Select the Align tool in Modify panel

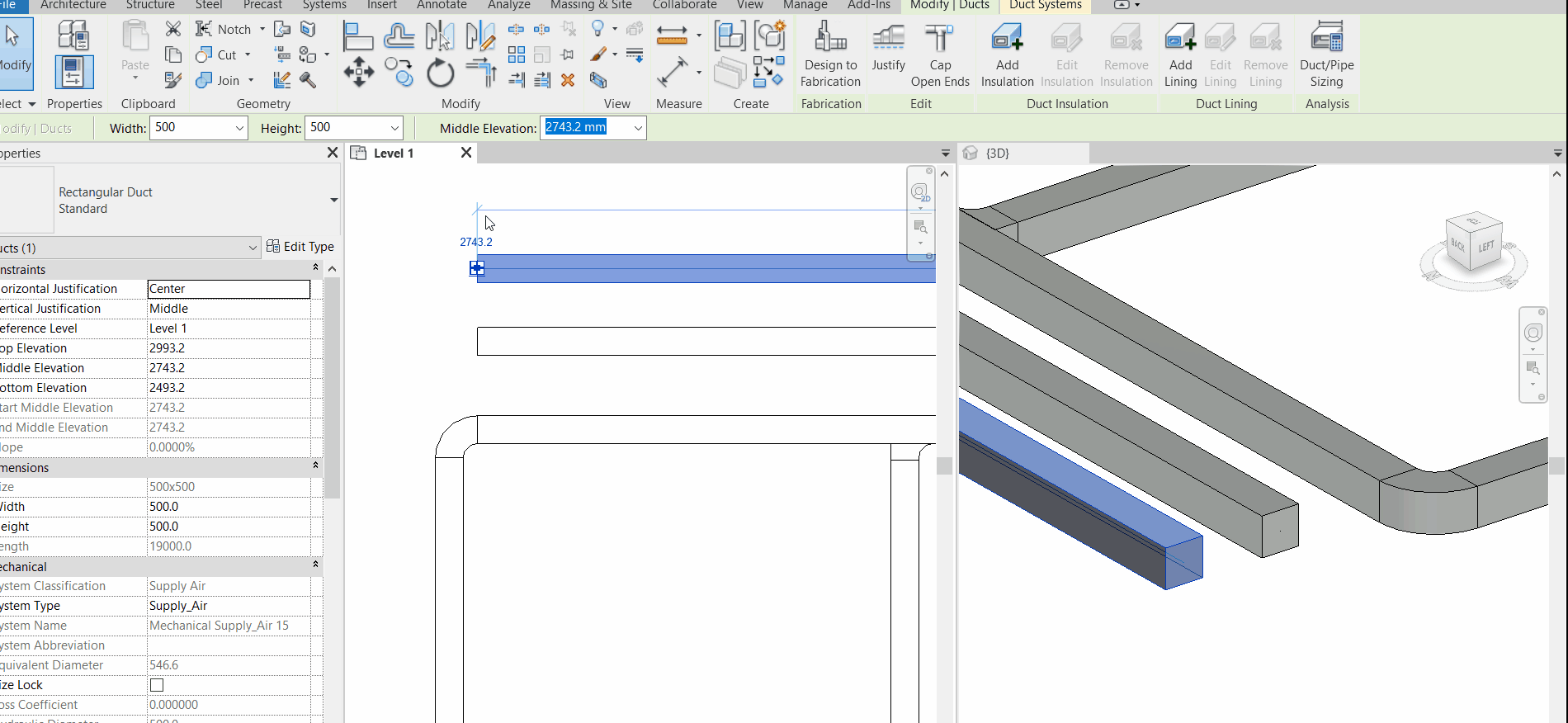click(358, 36)
